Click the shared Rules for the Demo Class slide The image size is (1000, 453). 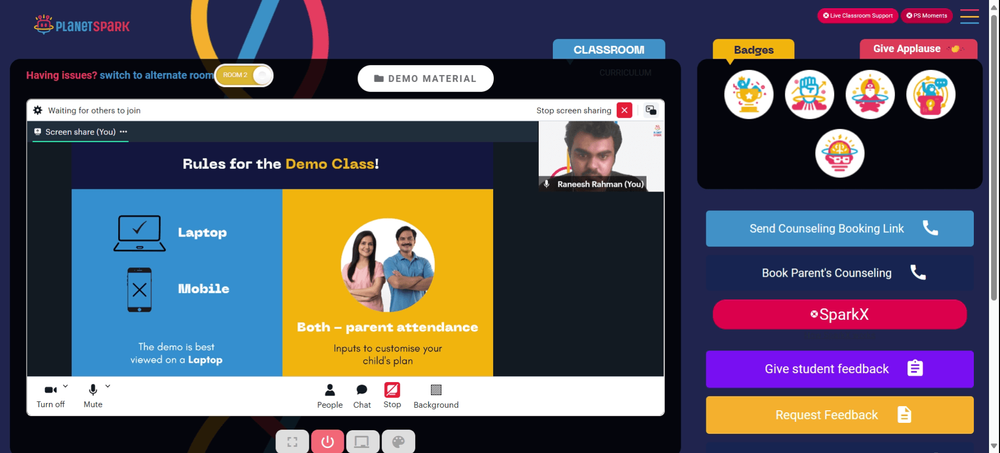click(282, 258)
